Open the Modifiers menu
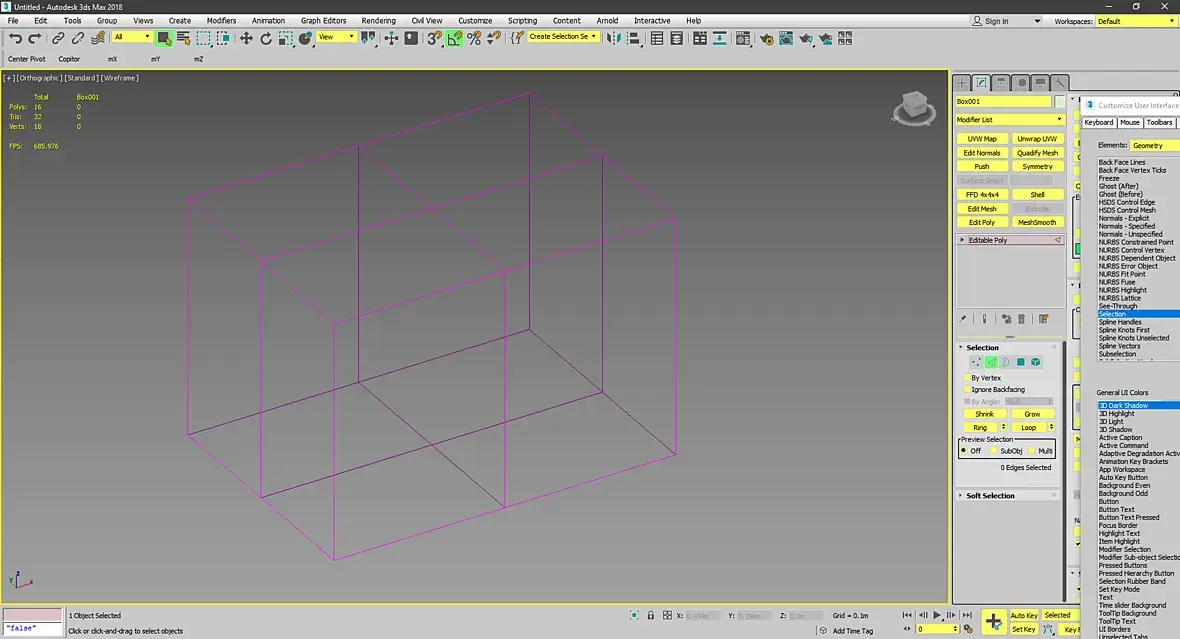The height and width of the screenshot is (639, 1180). tap(221, 20)
